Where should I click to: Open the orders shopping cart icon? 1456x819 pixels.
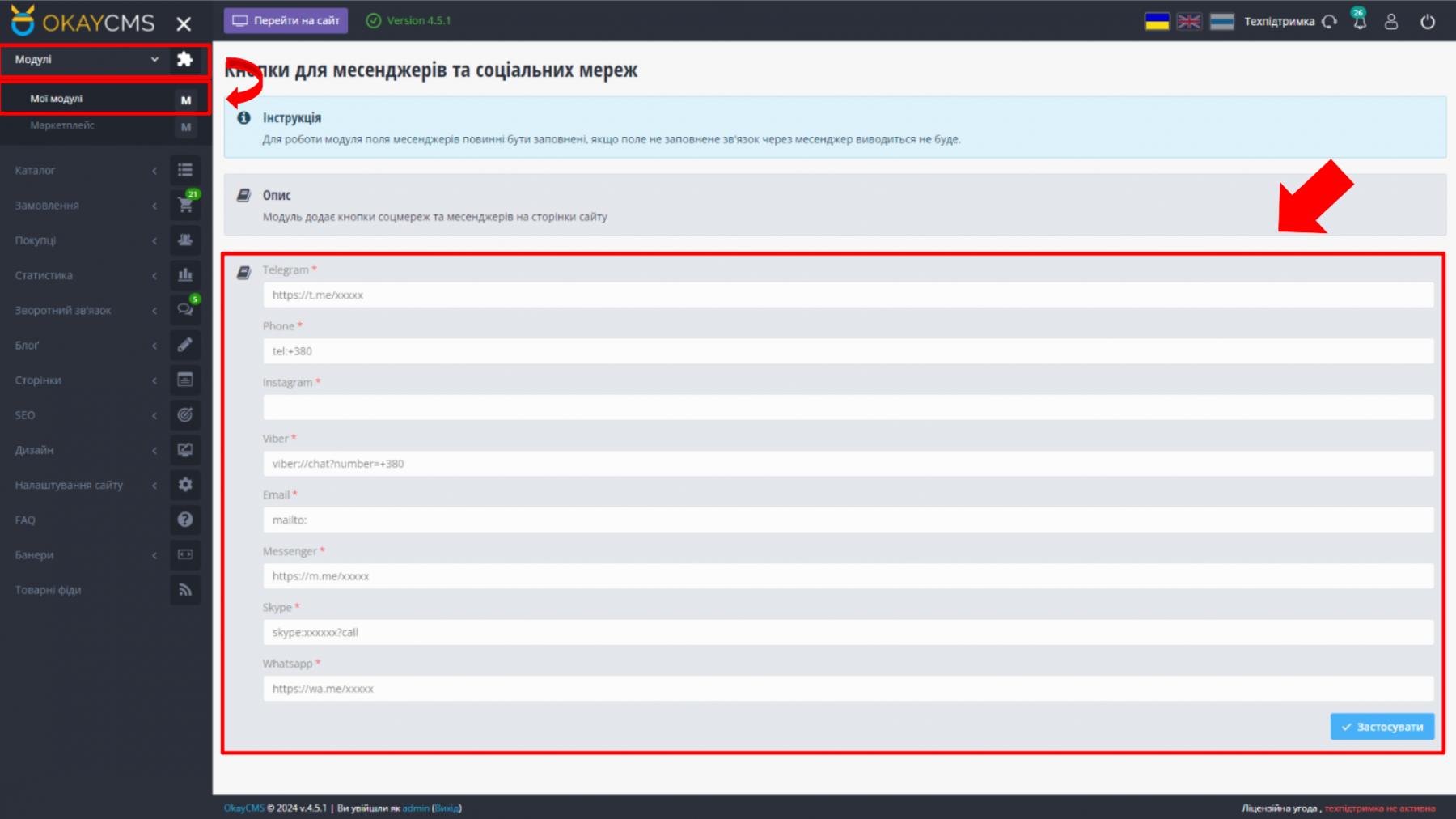click(185, 205)
